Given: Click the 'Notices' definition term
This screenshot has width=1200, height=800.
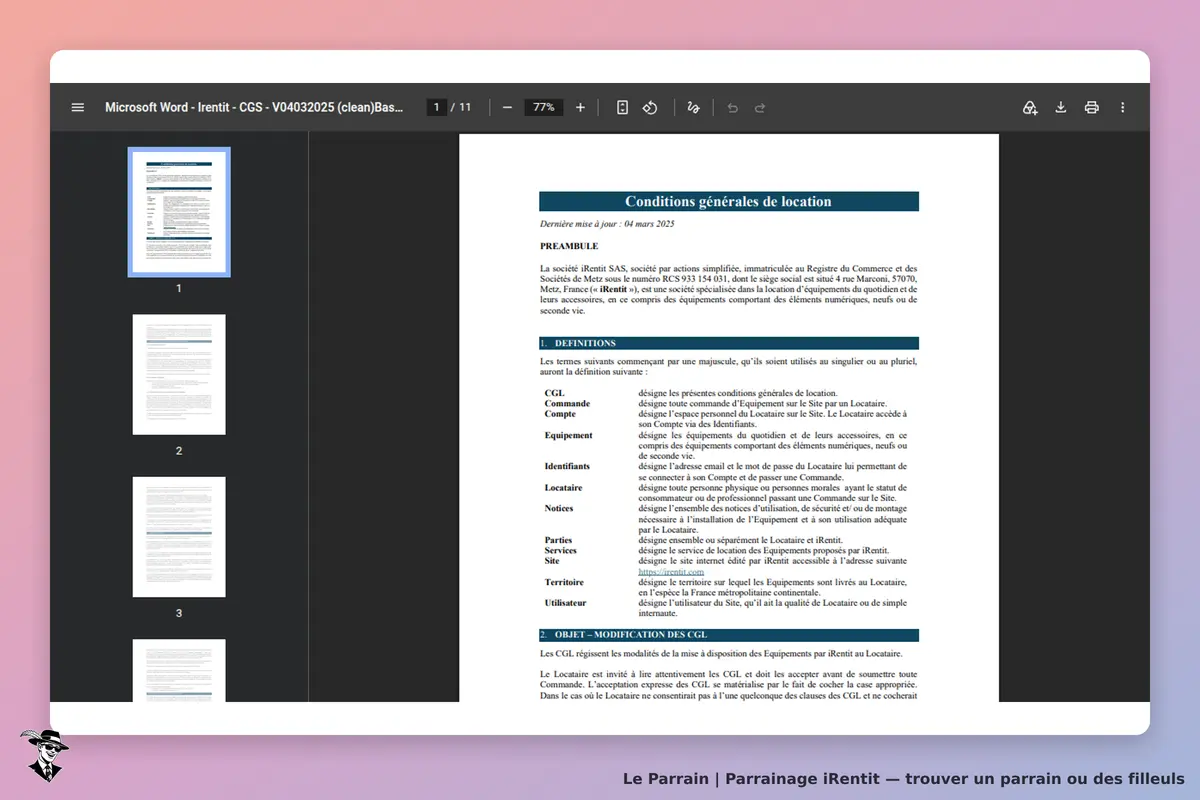Looking at the screenshot, I should pos(559,508).
